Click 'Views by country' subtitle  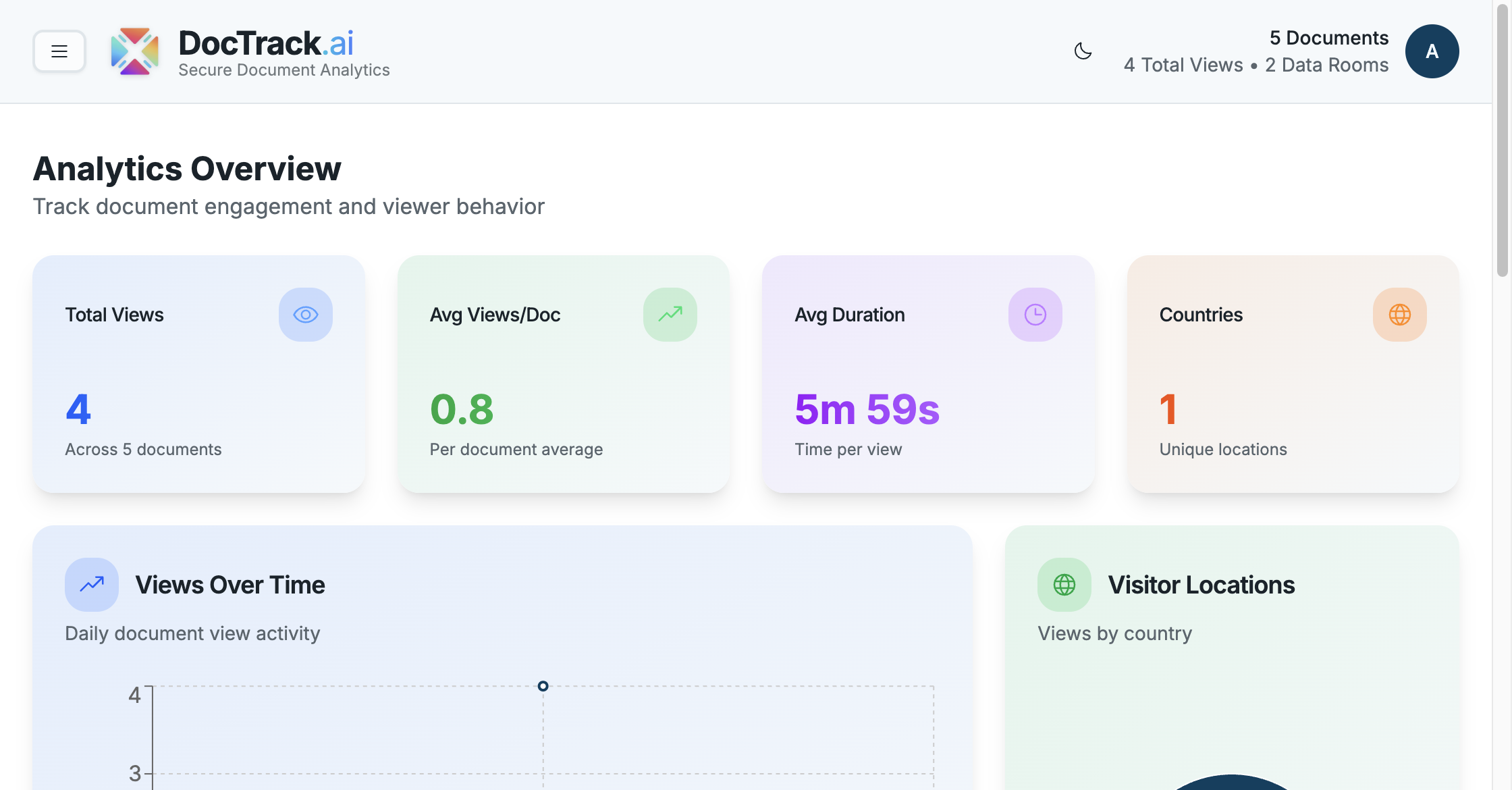coord(1115,633)
